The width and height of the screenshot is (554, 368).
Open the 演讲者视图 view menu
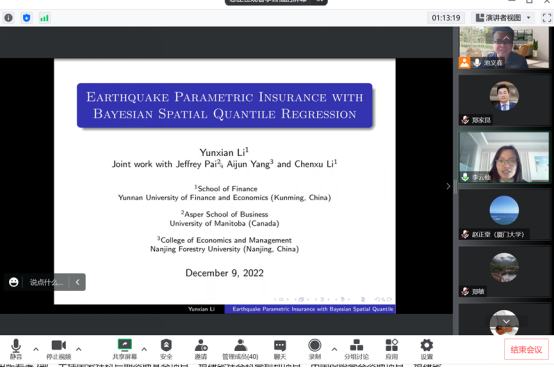pyautogui.click(x=503, y=18)
